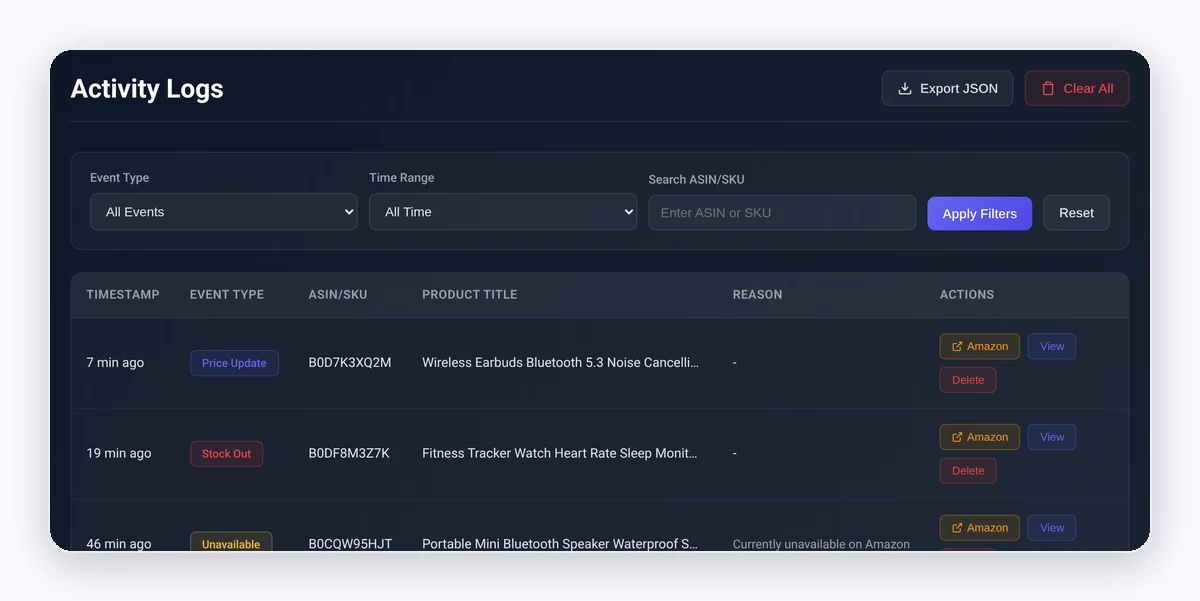Click the Activity Logs heading
The width and height of the screenshot is (1200, 601).
click(x=147, y=89)
